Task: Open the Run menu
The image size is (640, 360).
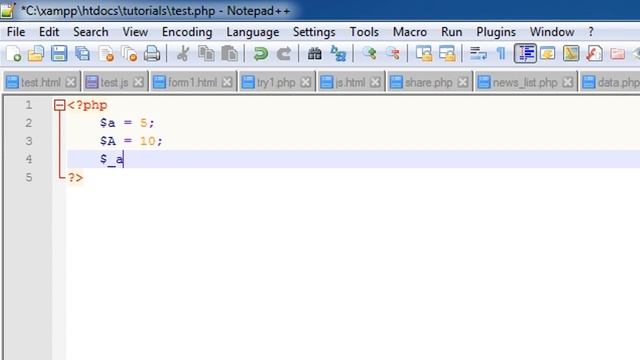Action: pyautogui.click(x=451, y=32)
